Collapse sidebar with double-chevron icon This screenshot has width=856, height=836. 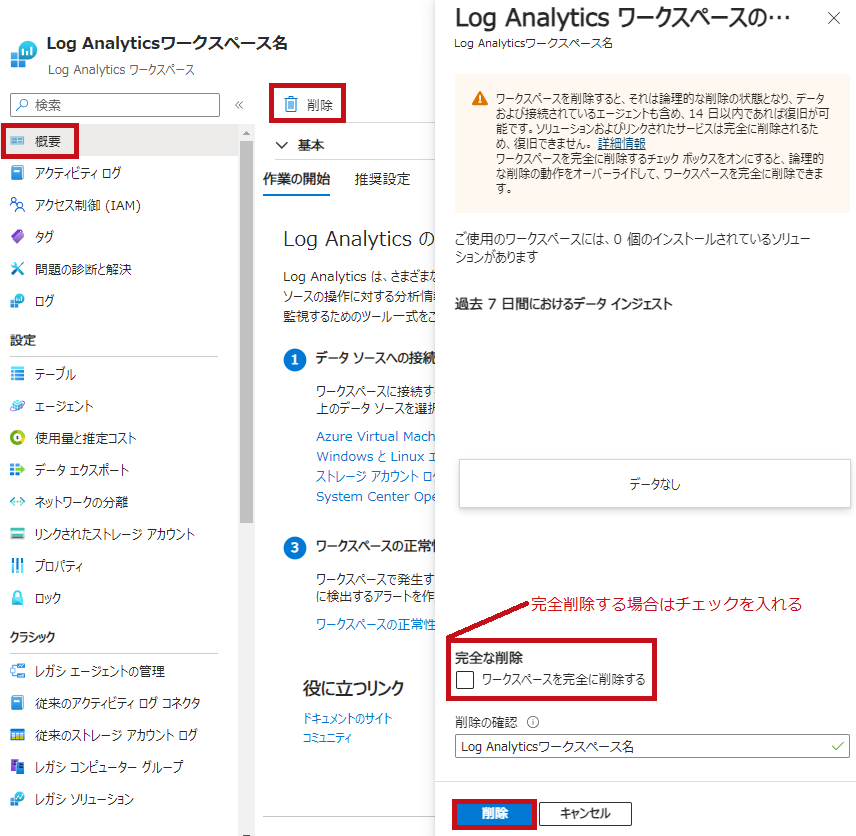(239, 105)
